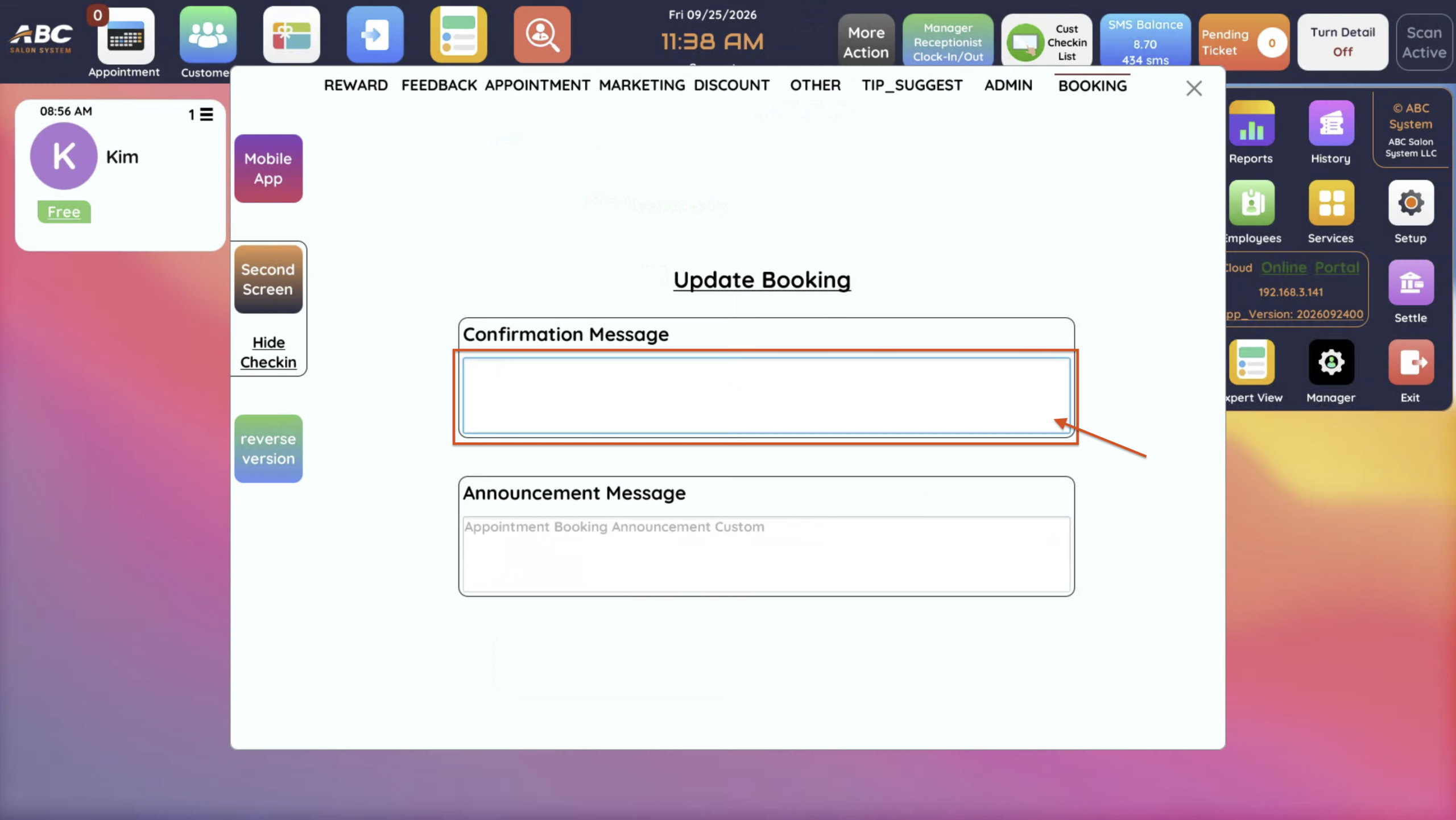This screenshot has height=820, width=1456.
Task: Open the Employees icon
Action: [x=1251, y=203]
